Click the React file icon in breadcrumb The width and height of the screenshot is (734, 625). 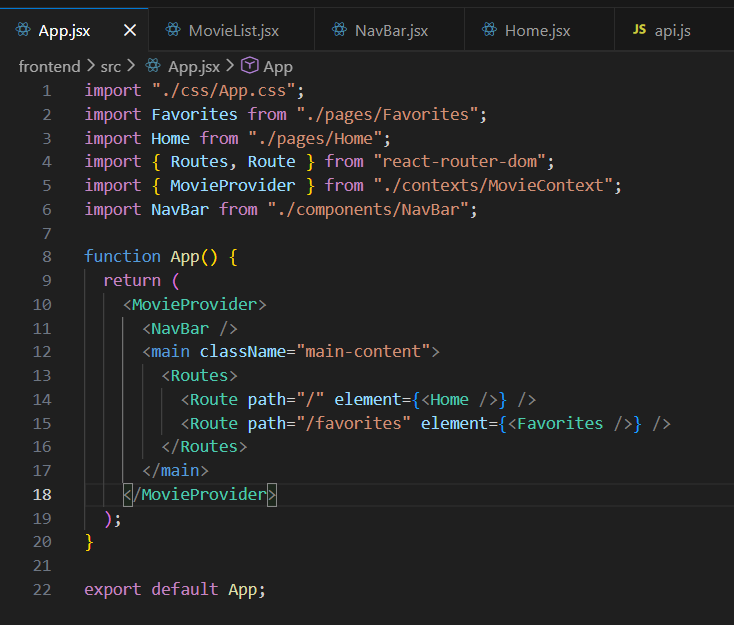pyautogui.click(x=152, y=66)
